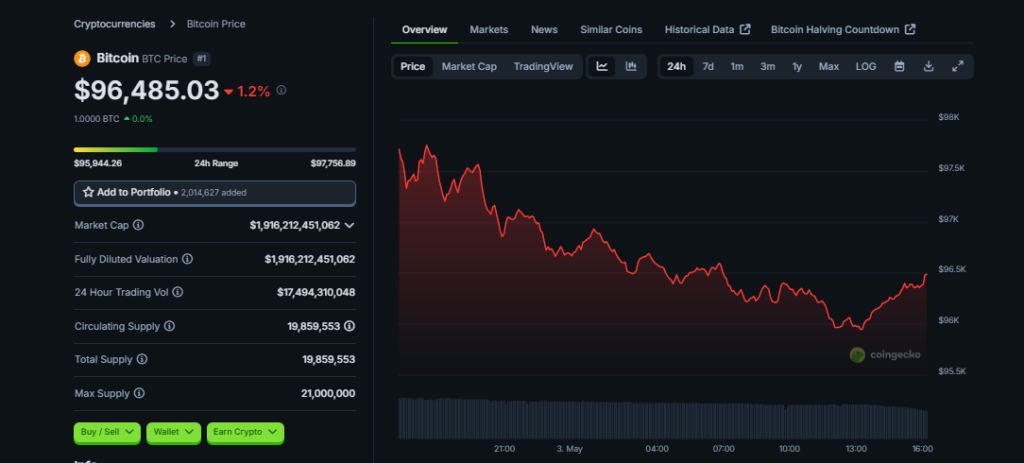Open the calendar date range picker
This screenshot has height=463, width=1024.
pyautogui.click(x=899, y=67)
